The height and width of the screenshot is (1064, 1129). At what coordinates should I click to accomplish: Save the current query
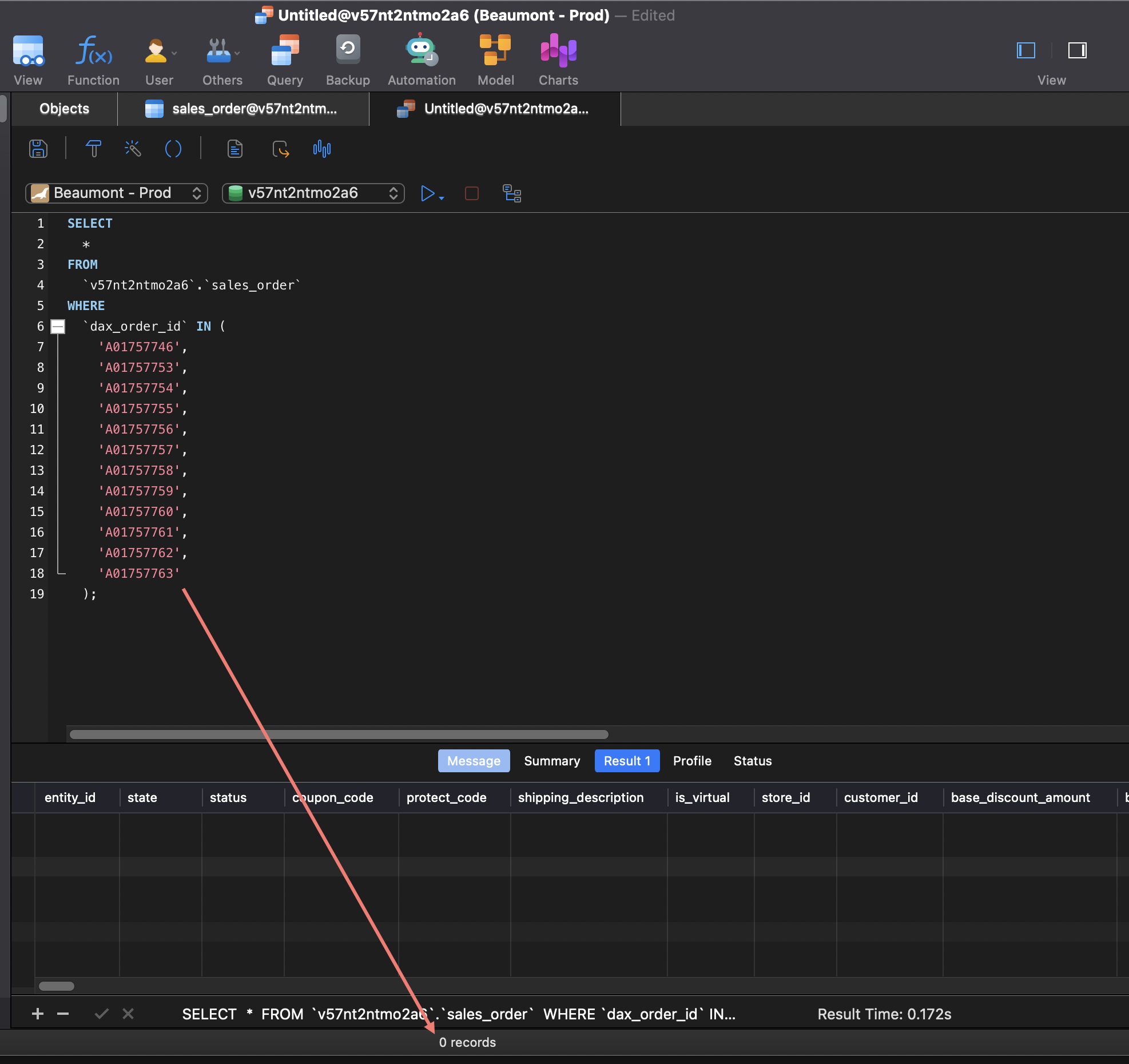[38, 149]
